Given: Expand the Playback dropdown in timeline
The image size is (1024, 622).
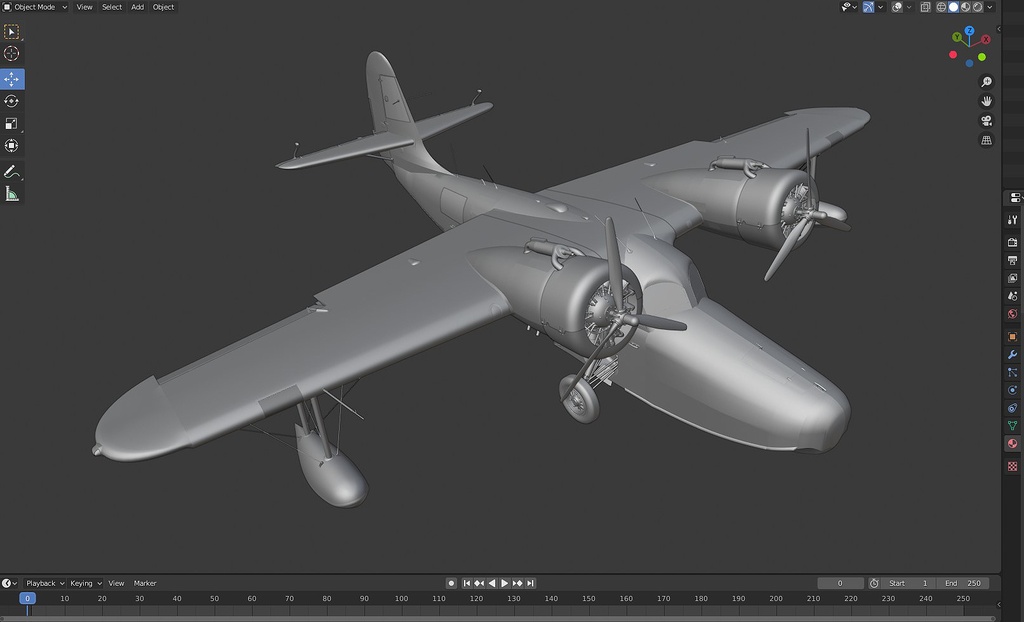Looking at the screenshot, I should coord(45,583).
